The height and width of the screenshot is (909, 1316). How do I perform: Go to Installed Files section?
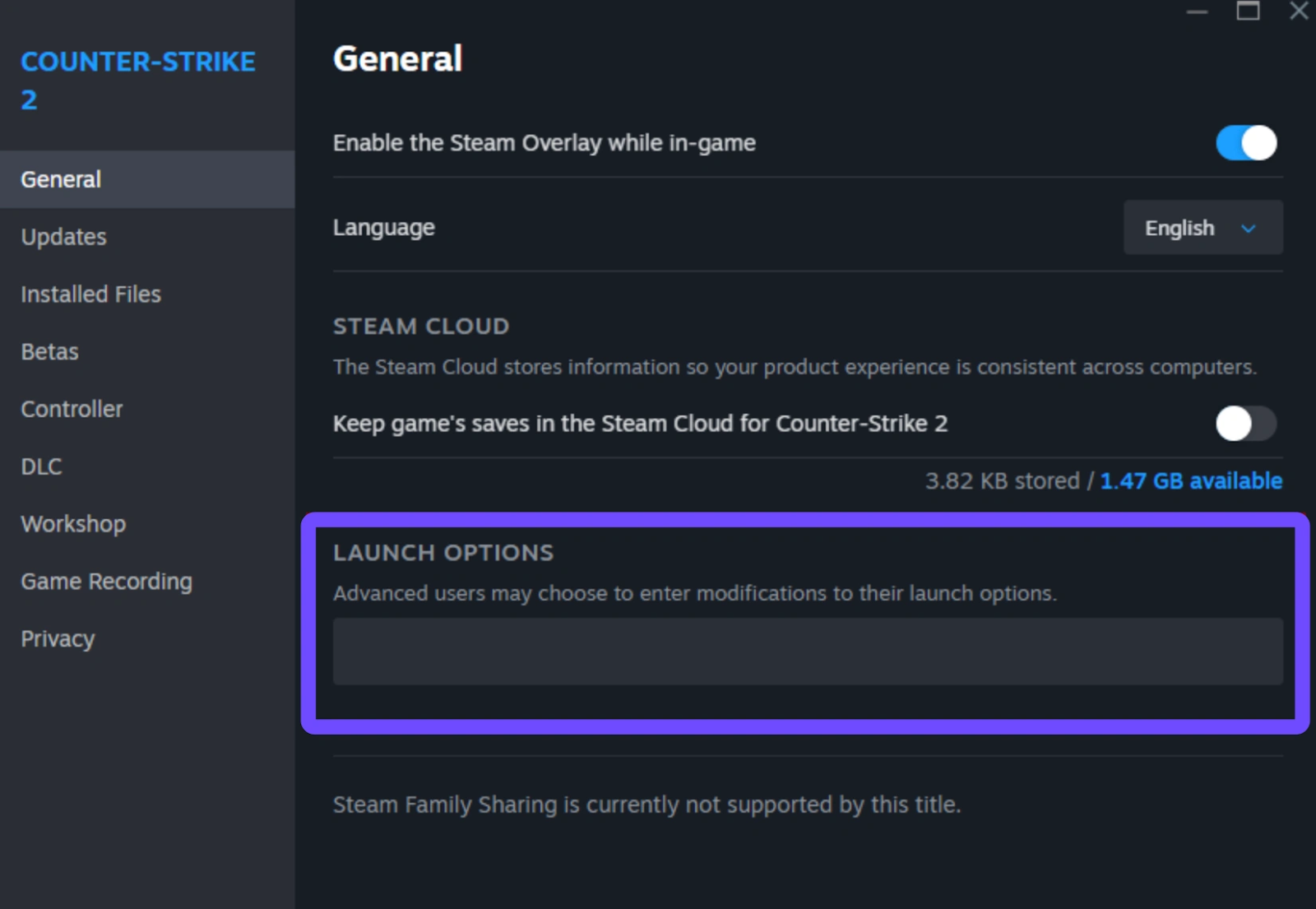(91, 294)
